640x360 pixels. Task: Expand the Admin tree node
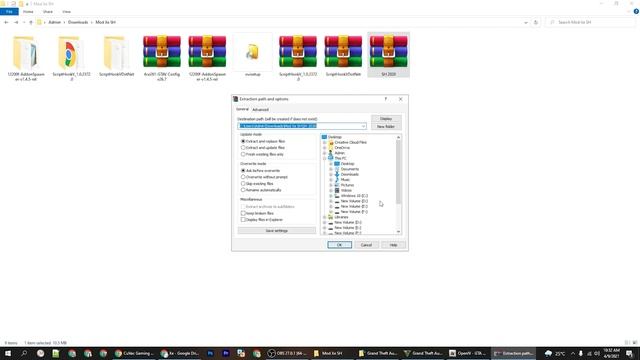325,153
